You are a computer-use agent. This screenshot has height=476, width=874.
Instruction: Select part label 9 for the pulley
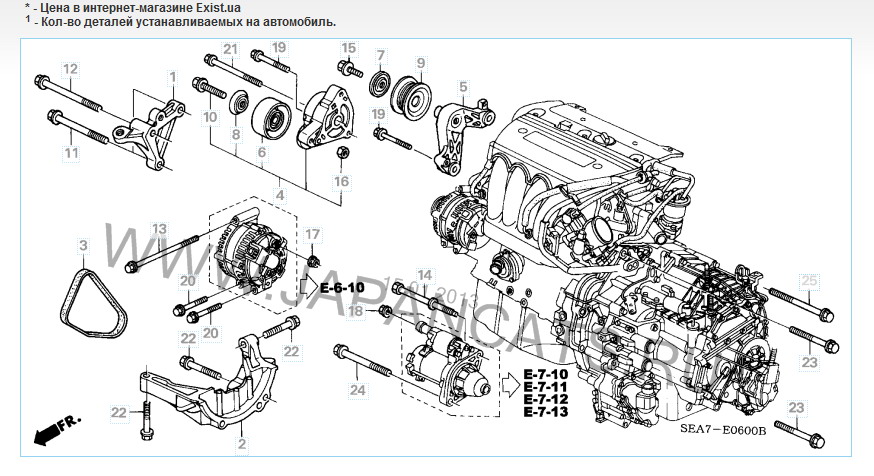tap(421, 63)
